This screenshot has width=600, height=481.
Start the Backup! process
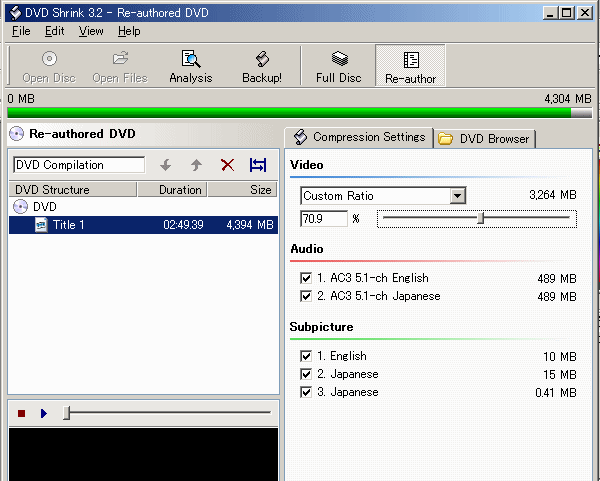click(x=262, y=66)
